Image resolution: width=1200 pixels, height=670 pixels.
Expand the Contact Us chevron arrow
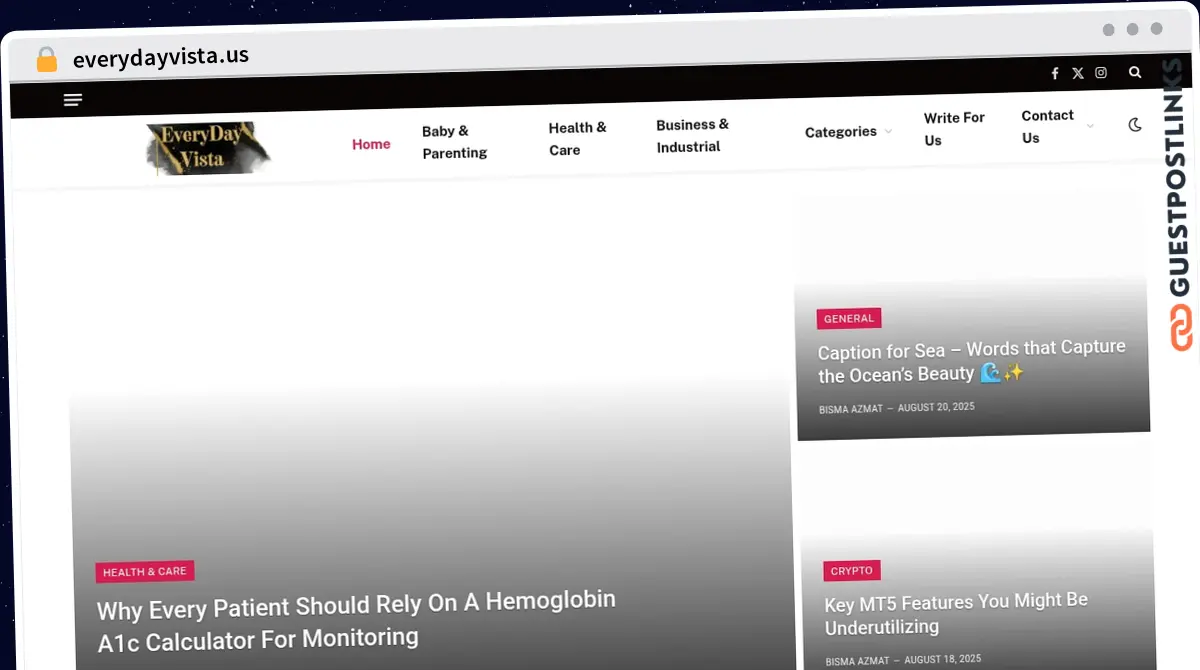click(x=1090, y=126)
